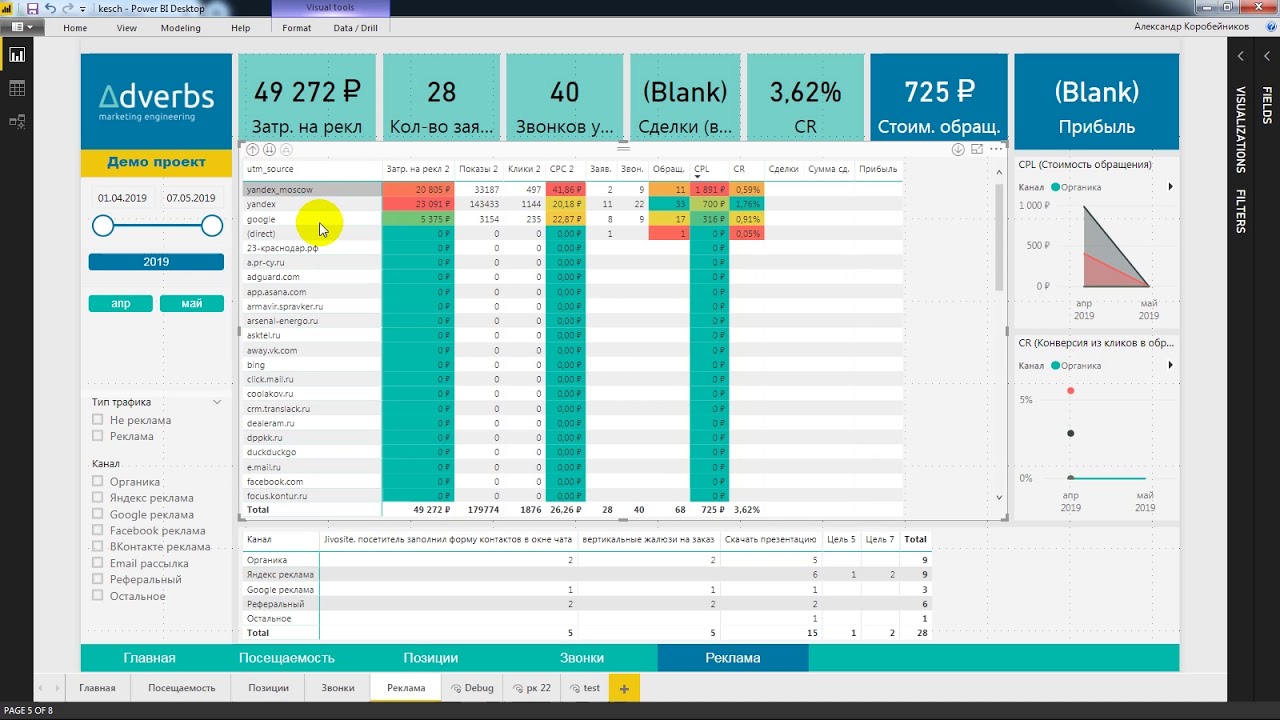This screenshot has width=1280, height=720.
Task: Click 'Позиции' navigation button in report
Action: (x=431, y=658)
